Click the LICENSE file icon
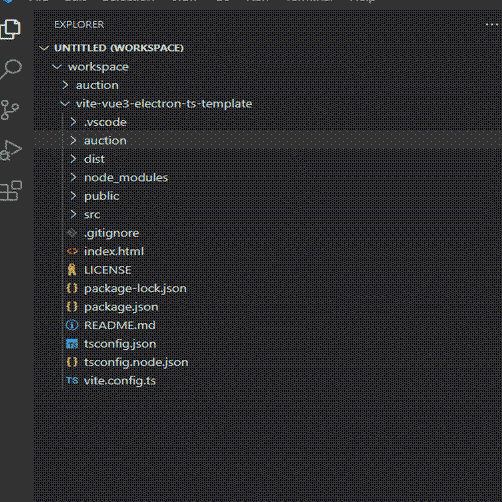The height and width of the screenshot is (502, 502). click(x=72, y=269)
